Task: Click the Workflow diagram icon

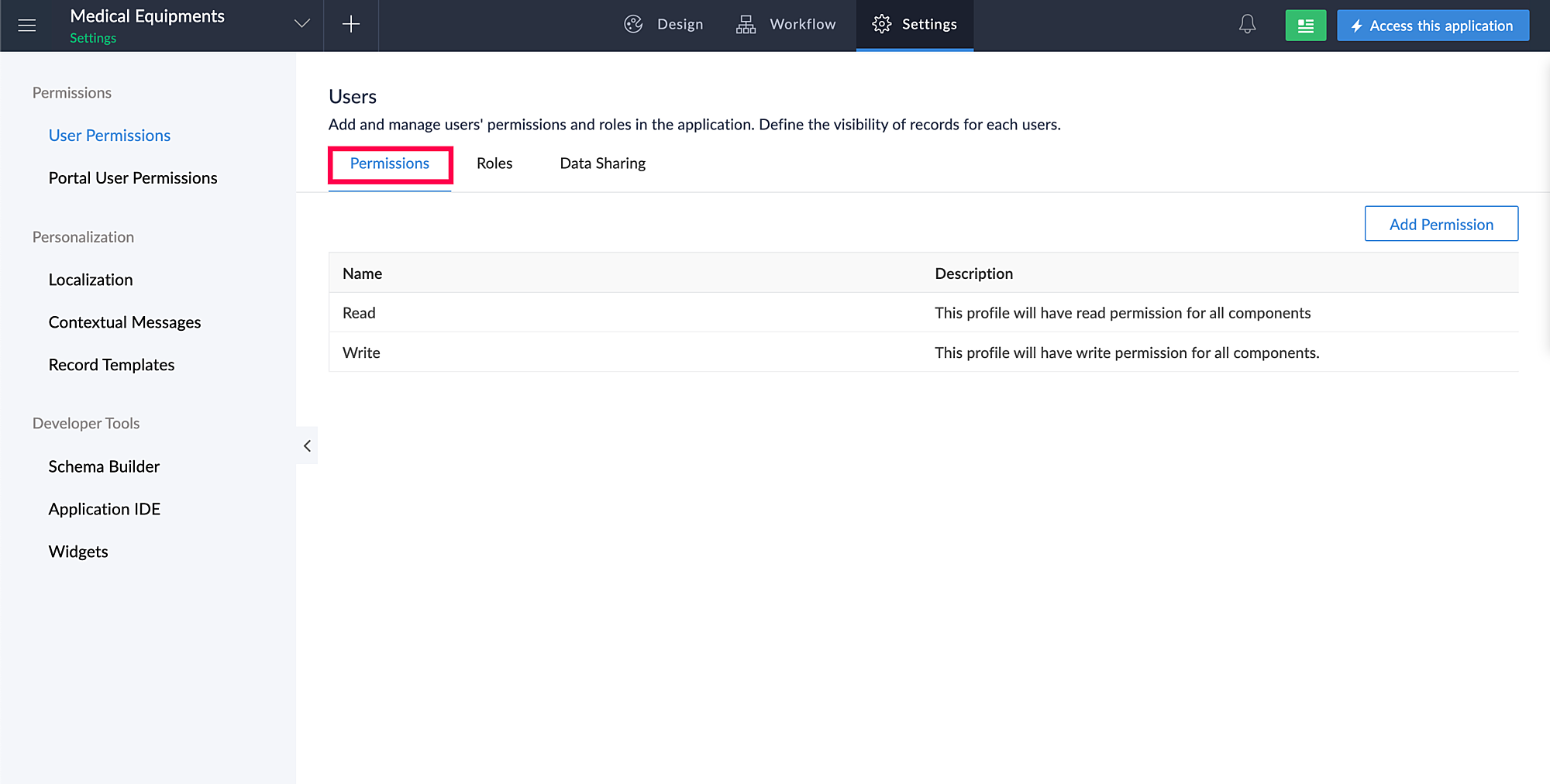Action: [x=746, y=25]
